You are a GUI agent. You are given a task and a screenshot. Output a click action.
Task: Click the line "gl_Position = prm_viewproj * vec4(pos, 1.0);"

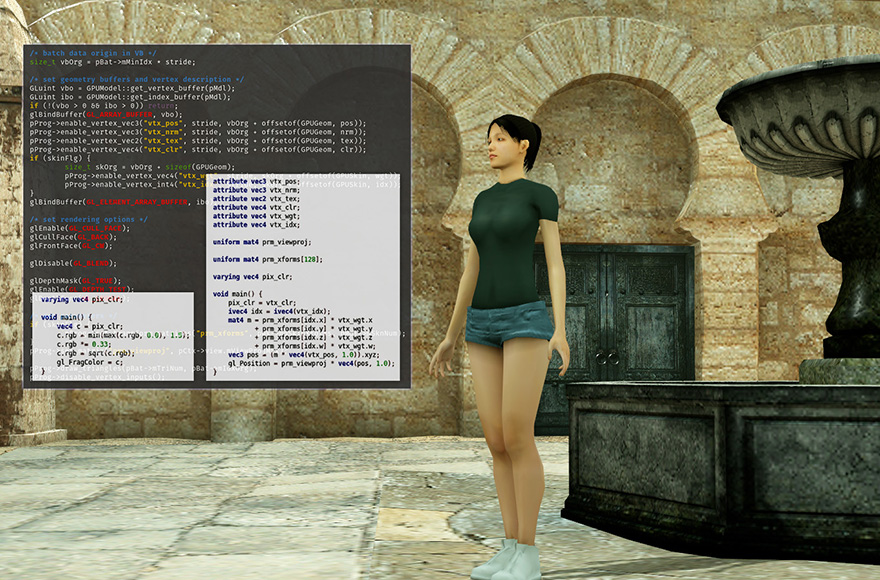(x=311, y=363)
